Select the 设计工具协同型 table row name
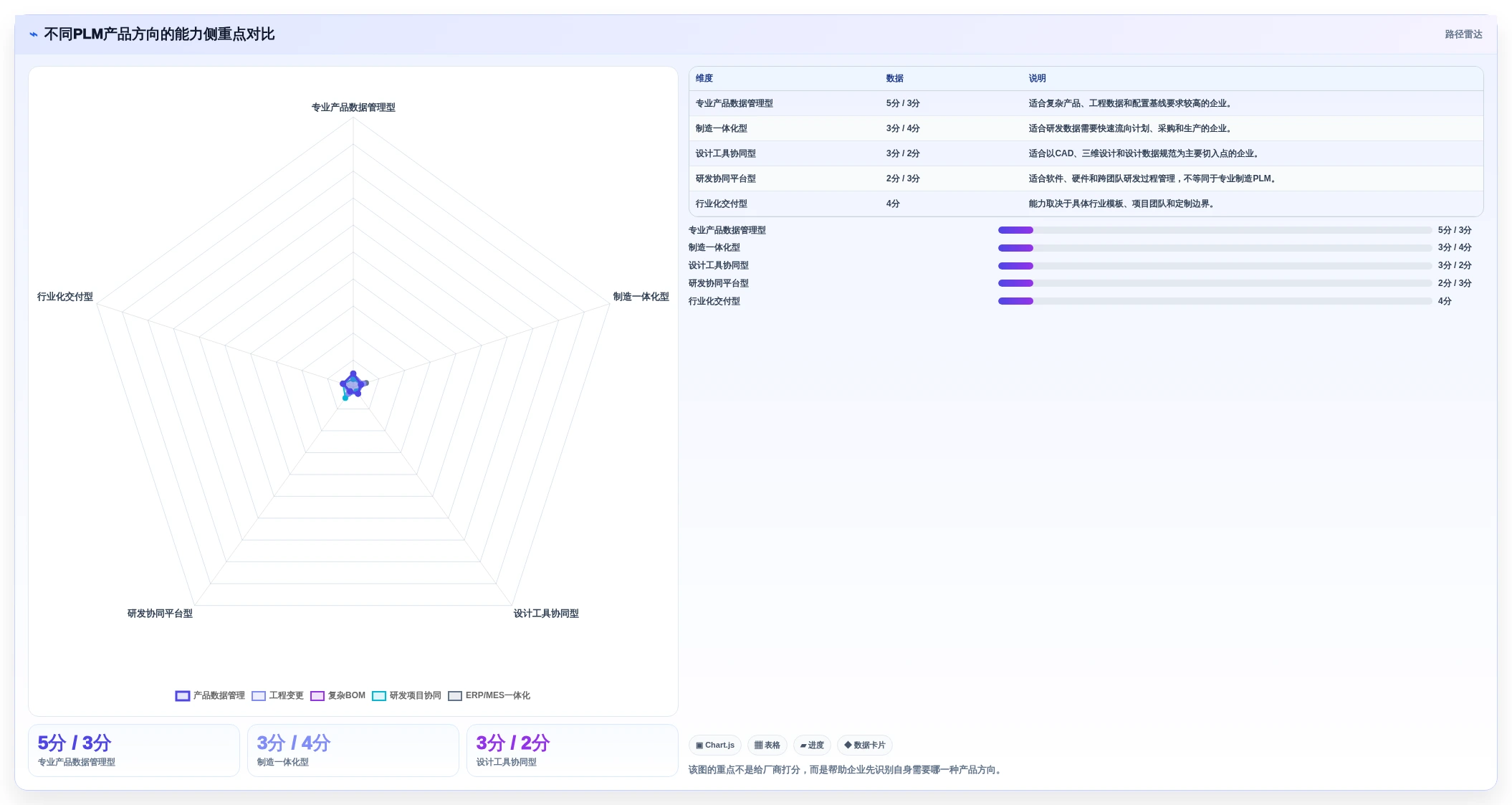The height and width of the screenshot is (805, 1512). pyautogui.click(x=726, y=153)
